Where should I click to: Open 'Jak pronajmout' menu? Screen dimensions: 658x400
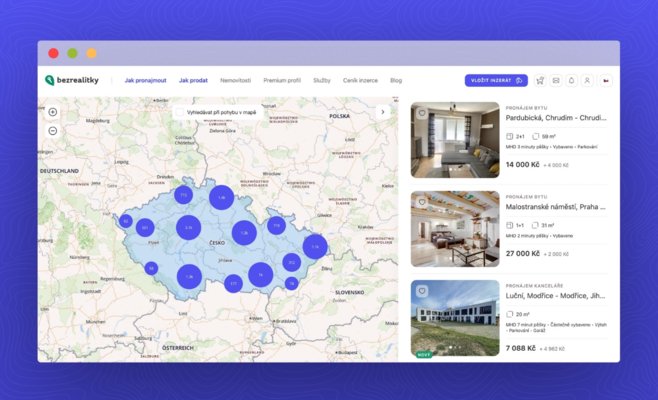tap(146, 80)
